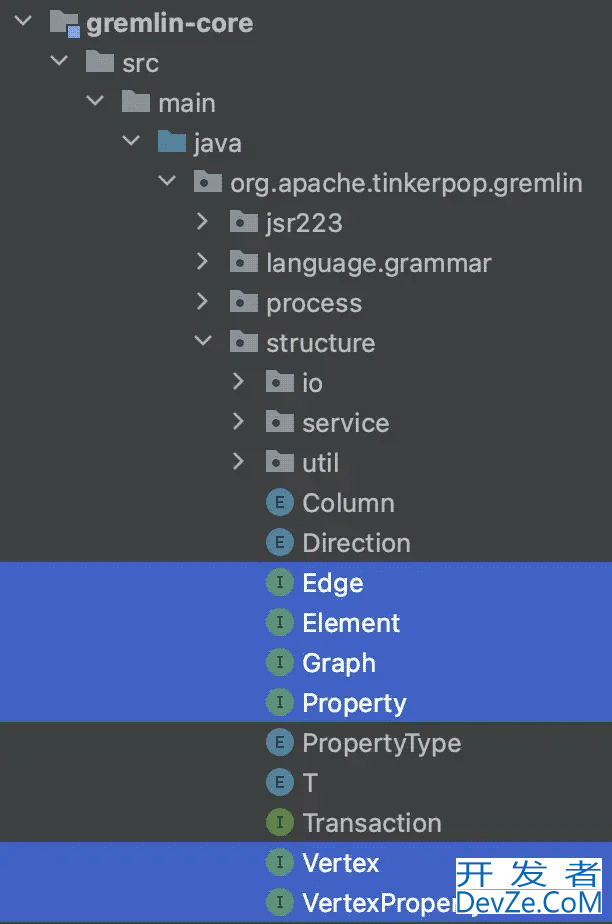Open the Vertex interface file

point(340,863)
